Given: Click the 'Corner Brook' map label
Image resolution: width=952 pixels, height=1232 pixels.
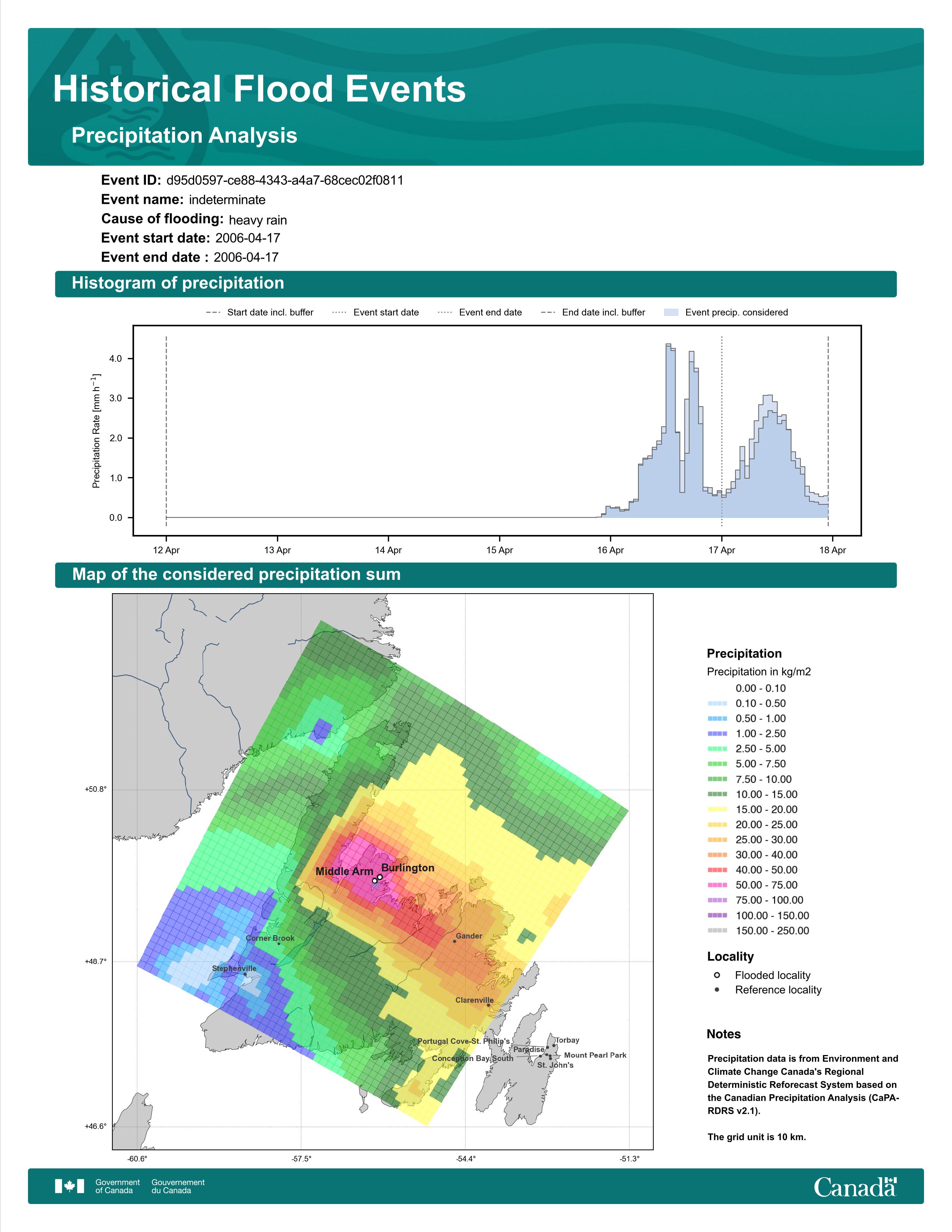Looking at the screenshot, I should [x=270, y=938].
